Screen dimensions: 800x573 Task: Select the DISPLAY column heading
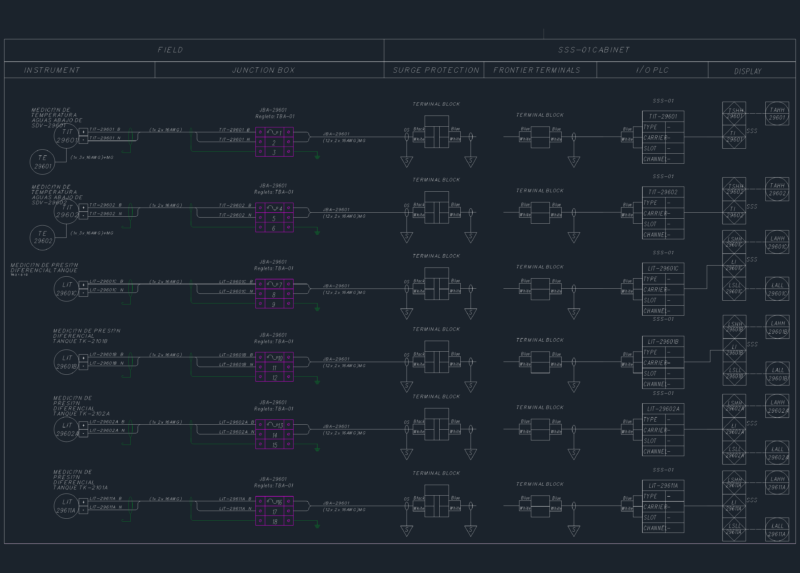click(747, 71)
